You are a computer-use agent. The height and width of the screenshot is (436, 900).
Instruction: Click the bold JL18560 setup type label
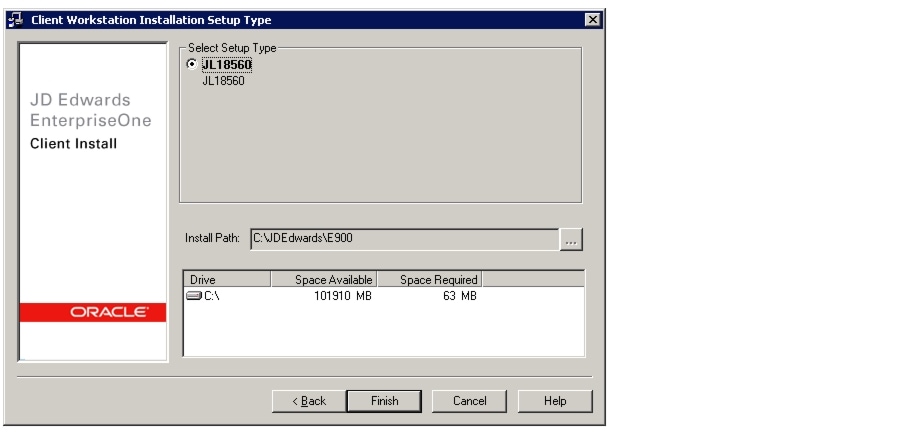227,65
